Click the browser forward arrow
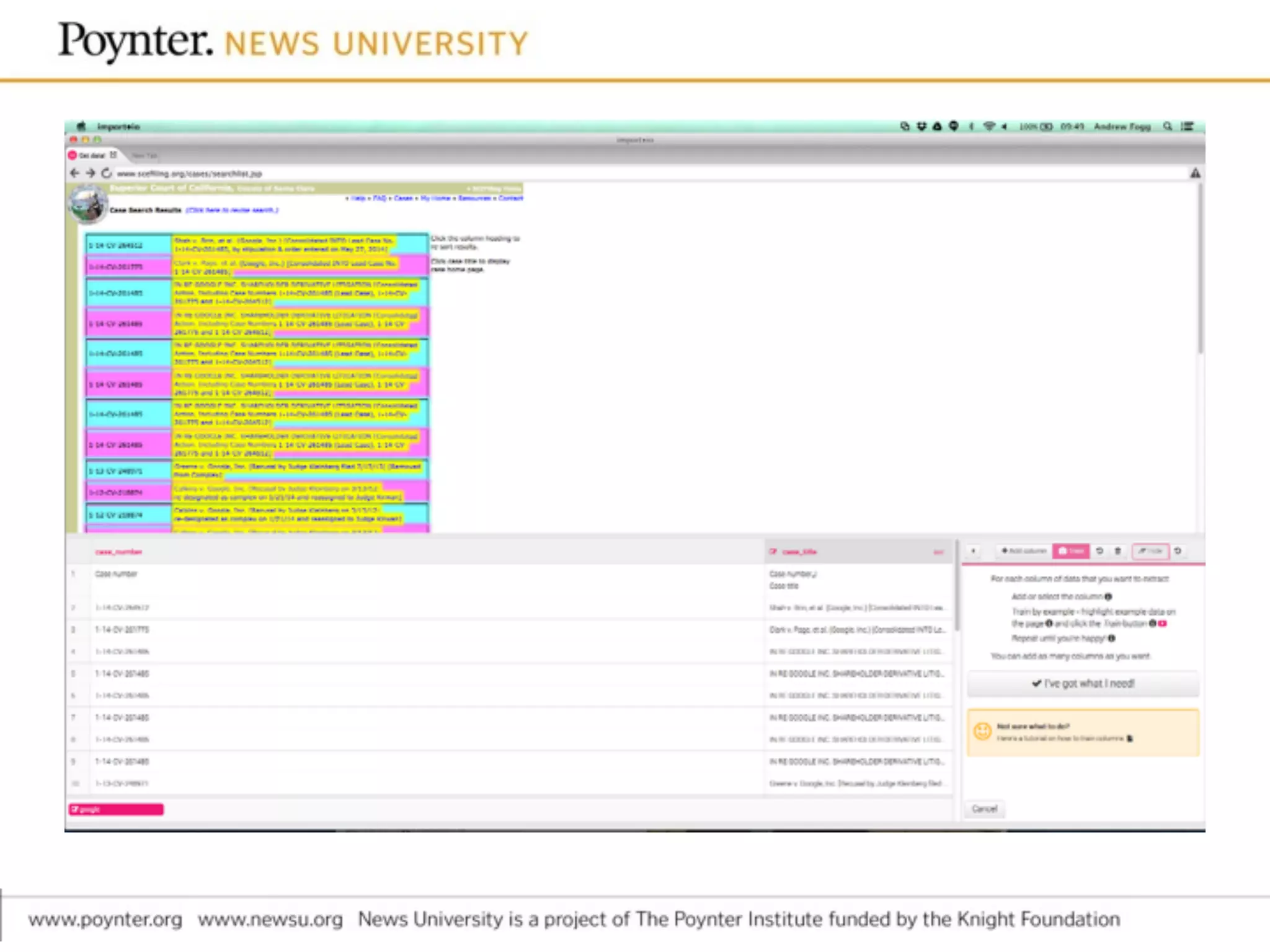 click(x=91, y=174)
